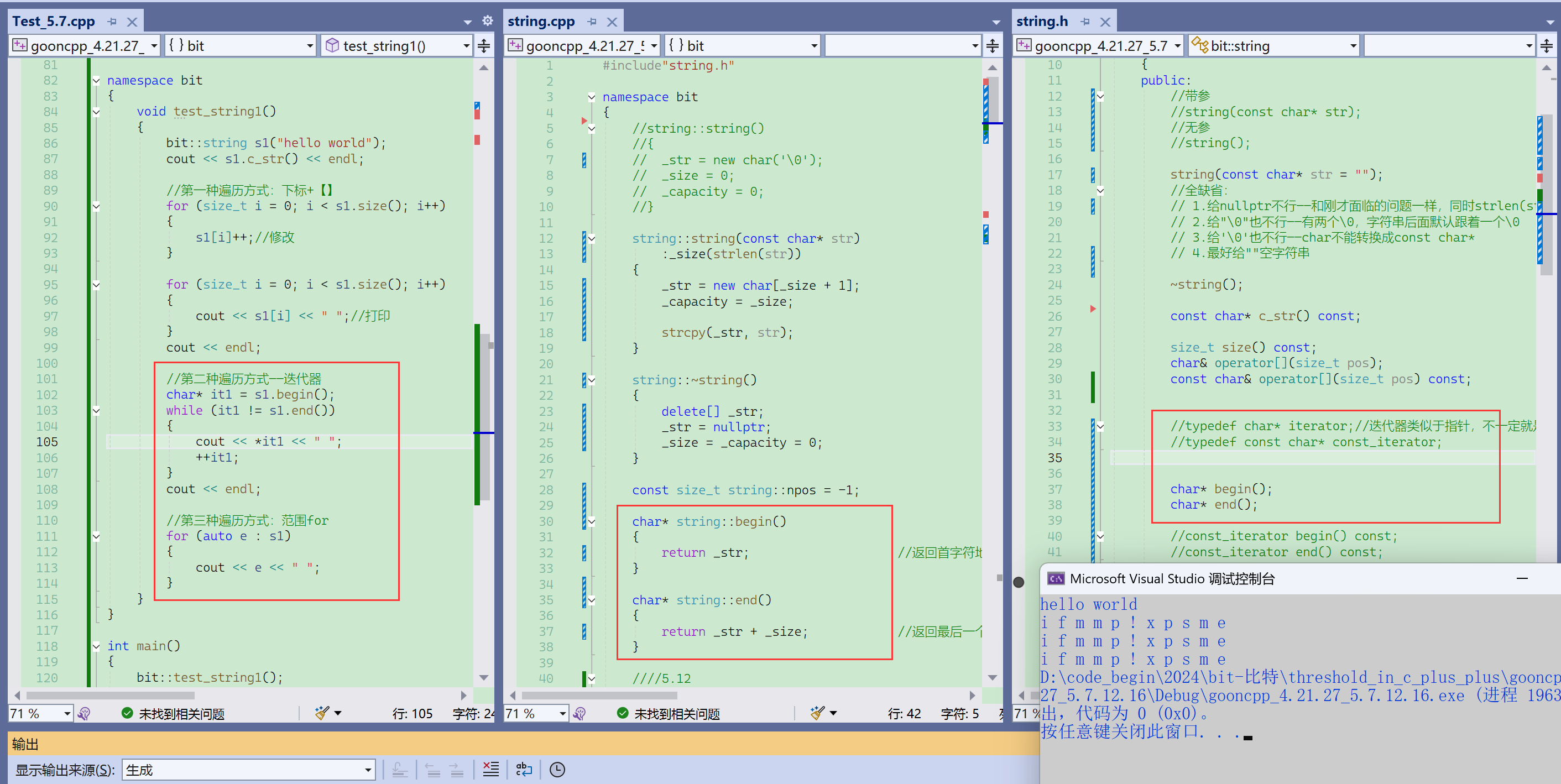
Task: Collapse namespace bit at line 82
Action: click(x=96, y=81)
